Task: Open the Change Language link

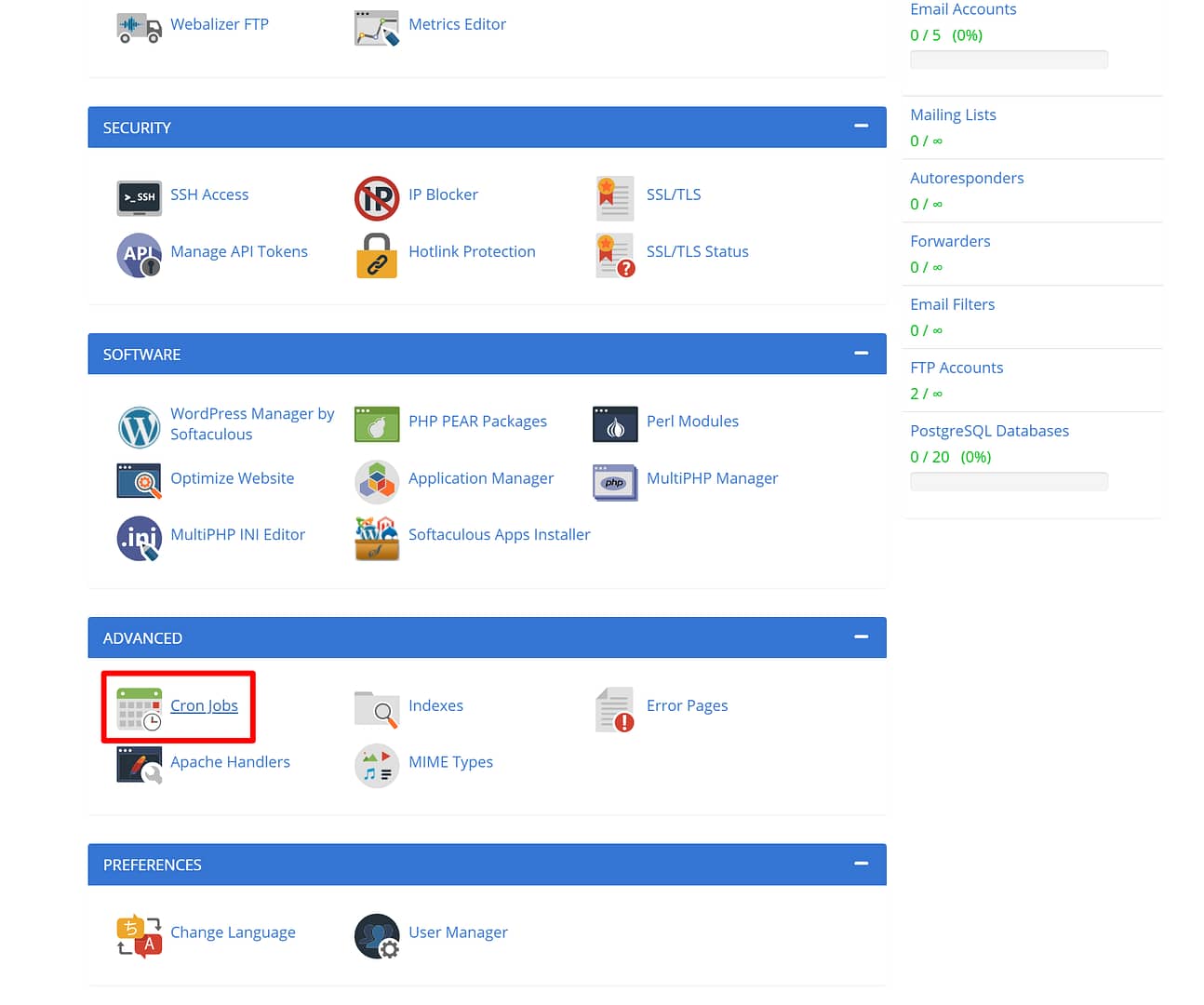Action: [233, 932]
